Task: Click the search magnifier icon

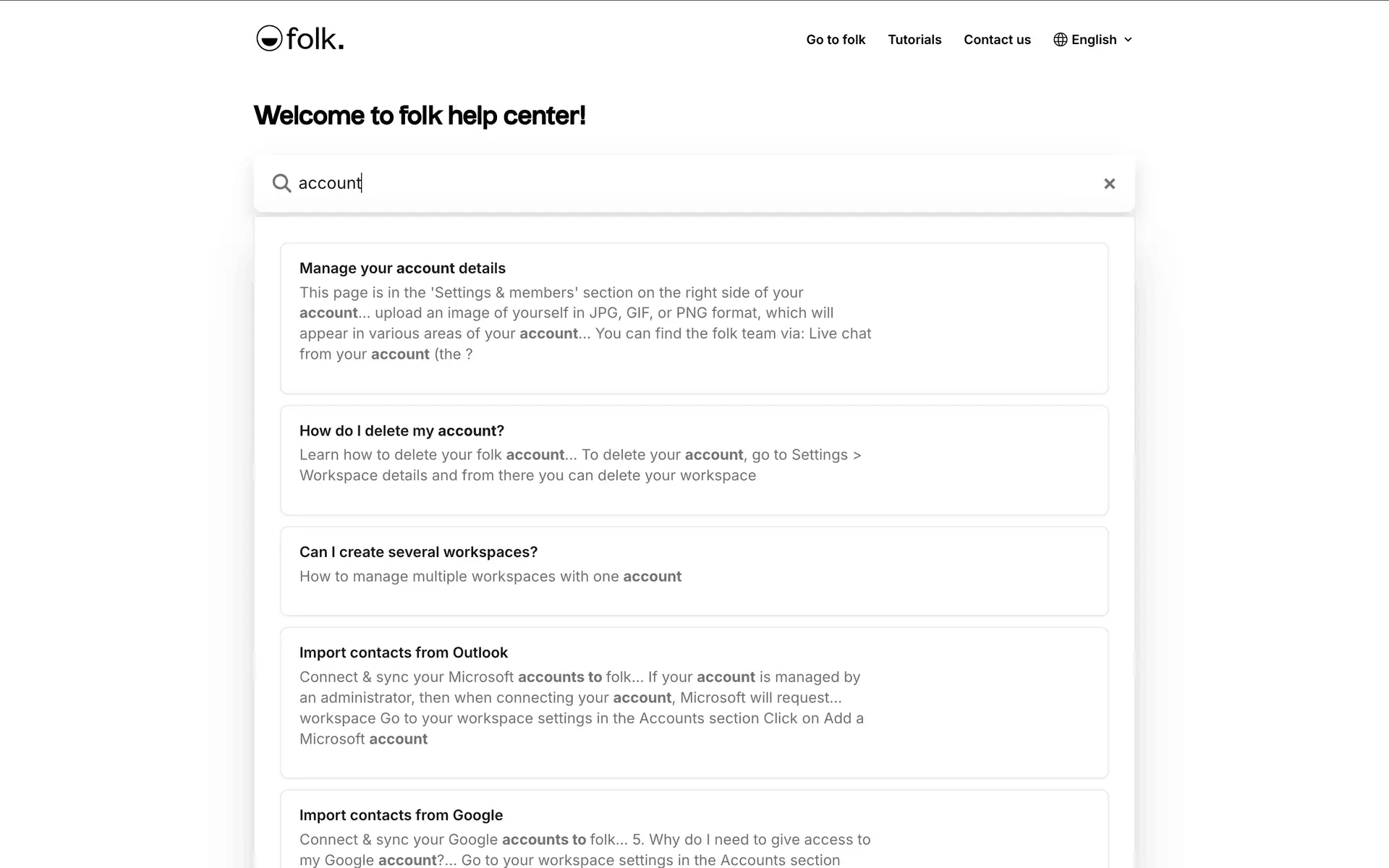Action: pos(281,184)
